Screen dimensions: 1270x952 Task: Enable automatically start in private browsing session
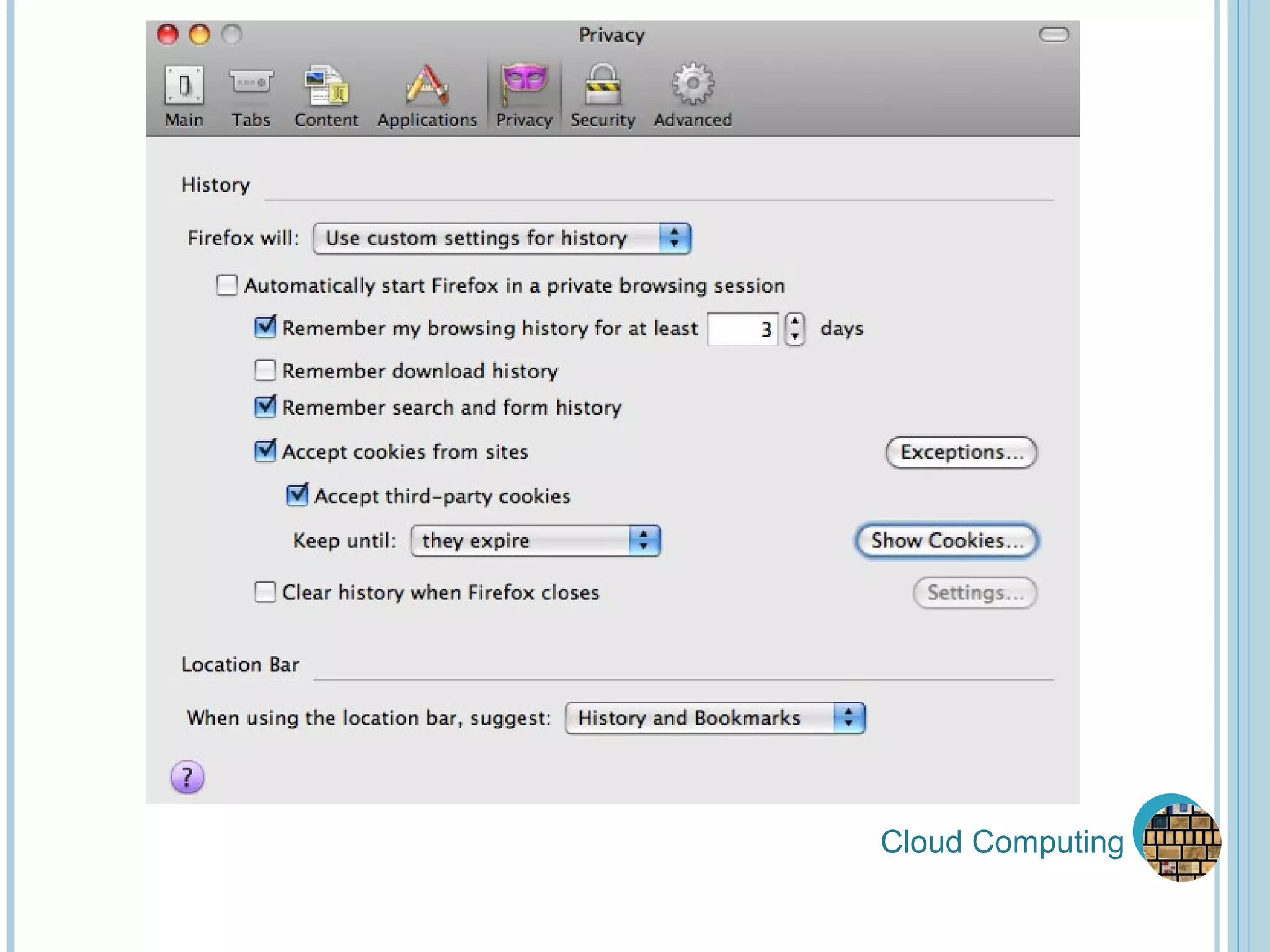tap(227, 285)
